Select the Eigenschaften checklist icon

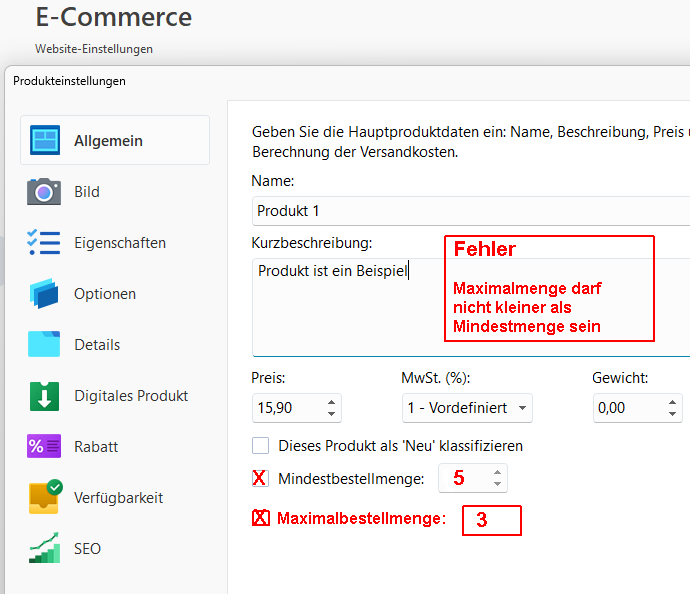coord(45,242)
